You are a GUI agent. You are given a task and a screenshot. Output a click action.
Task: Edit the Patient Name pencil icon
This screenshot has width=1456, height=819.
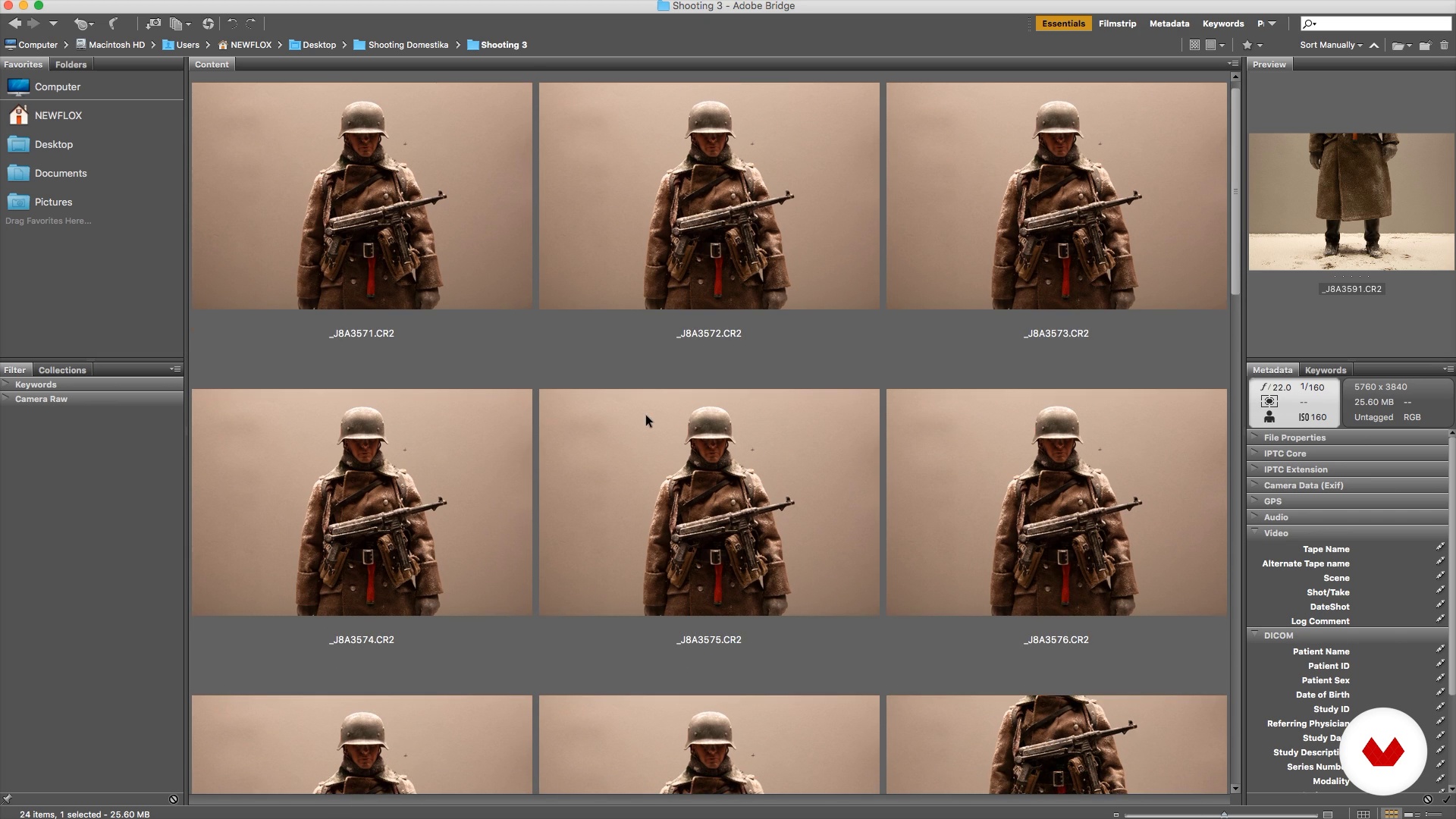pos(1440,649)
